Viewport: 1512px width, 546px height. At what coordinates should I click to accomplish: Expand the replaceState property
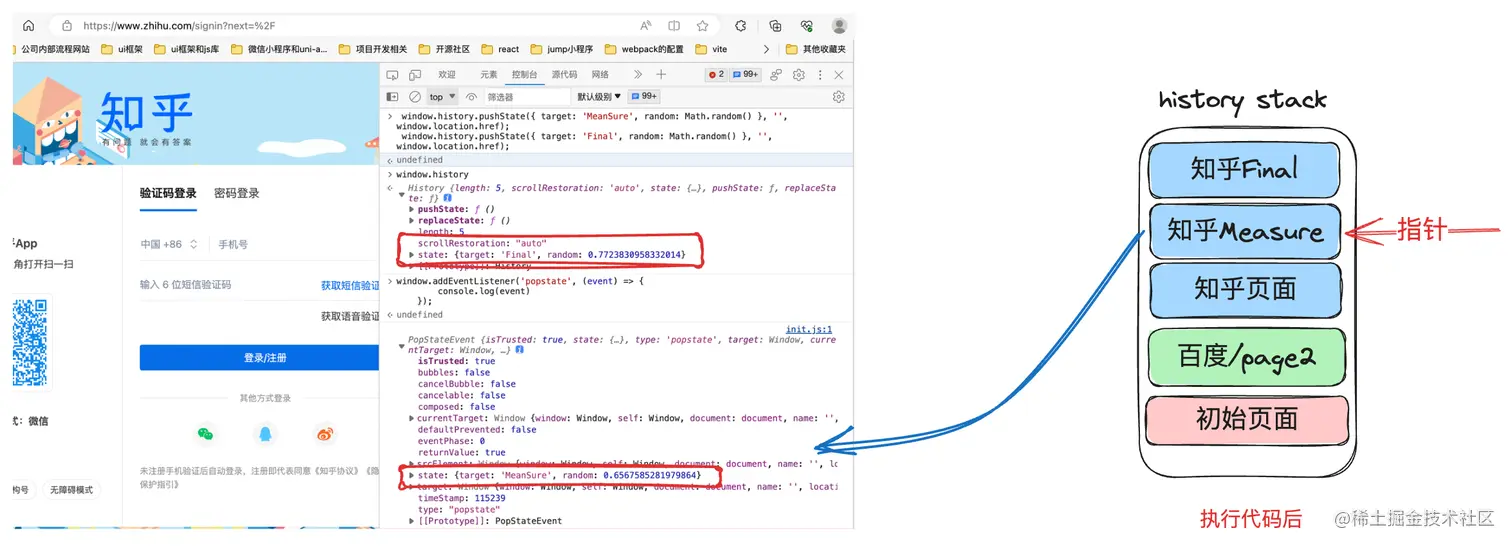click(x=412, y=220)
